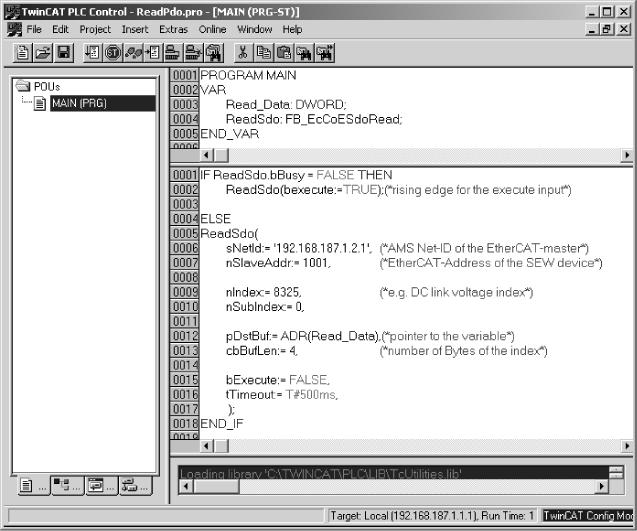Click the END_VAR line
637x531 pixels.
click(230, 134)
